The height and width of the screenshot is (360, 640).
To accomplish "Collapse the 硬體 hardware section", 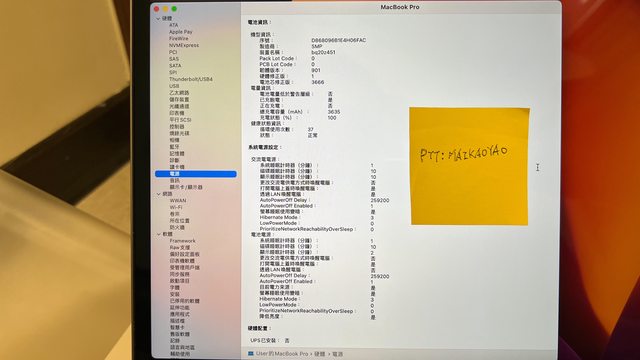I will (158, 18).
